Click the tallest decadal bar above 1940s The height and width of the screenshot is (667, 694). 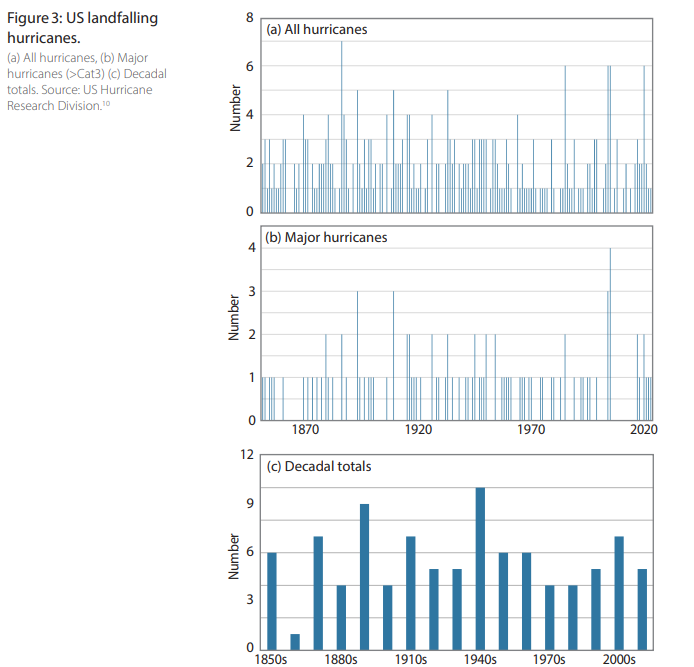480,569
